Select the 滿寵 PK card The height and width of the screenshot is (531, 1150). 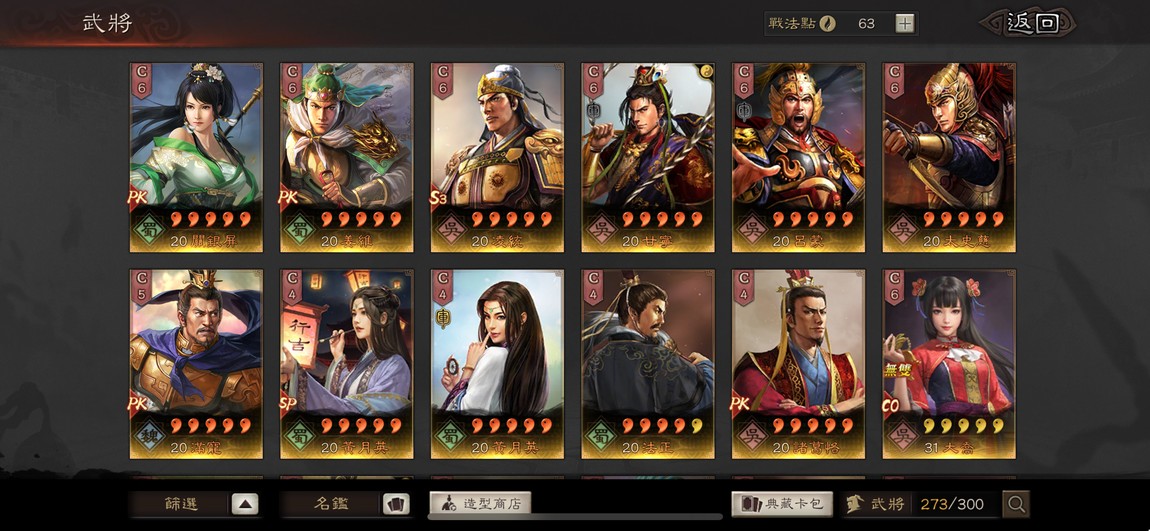pos(197,364)
